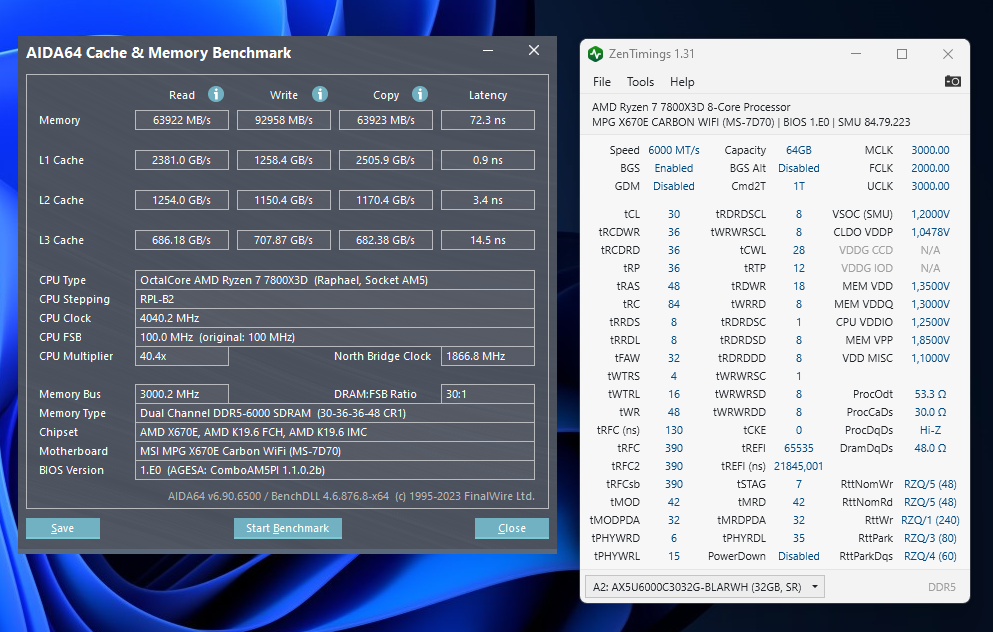
Task: Click the CPU Multiplier 40.4x field
Action: tap(182, 356)
